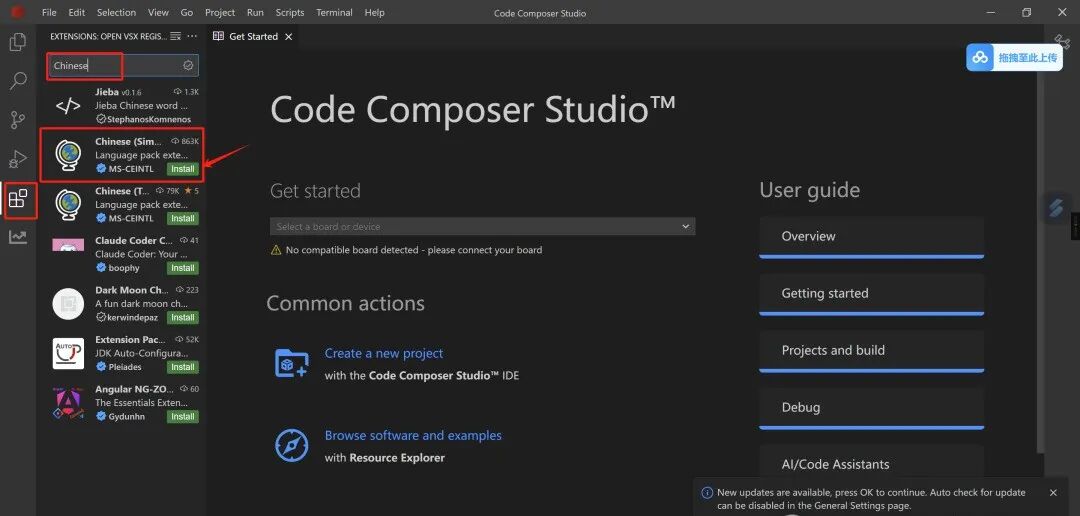Open the Getting started user guide
1080x516 pixels.
[871, 294]
